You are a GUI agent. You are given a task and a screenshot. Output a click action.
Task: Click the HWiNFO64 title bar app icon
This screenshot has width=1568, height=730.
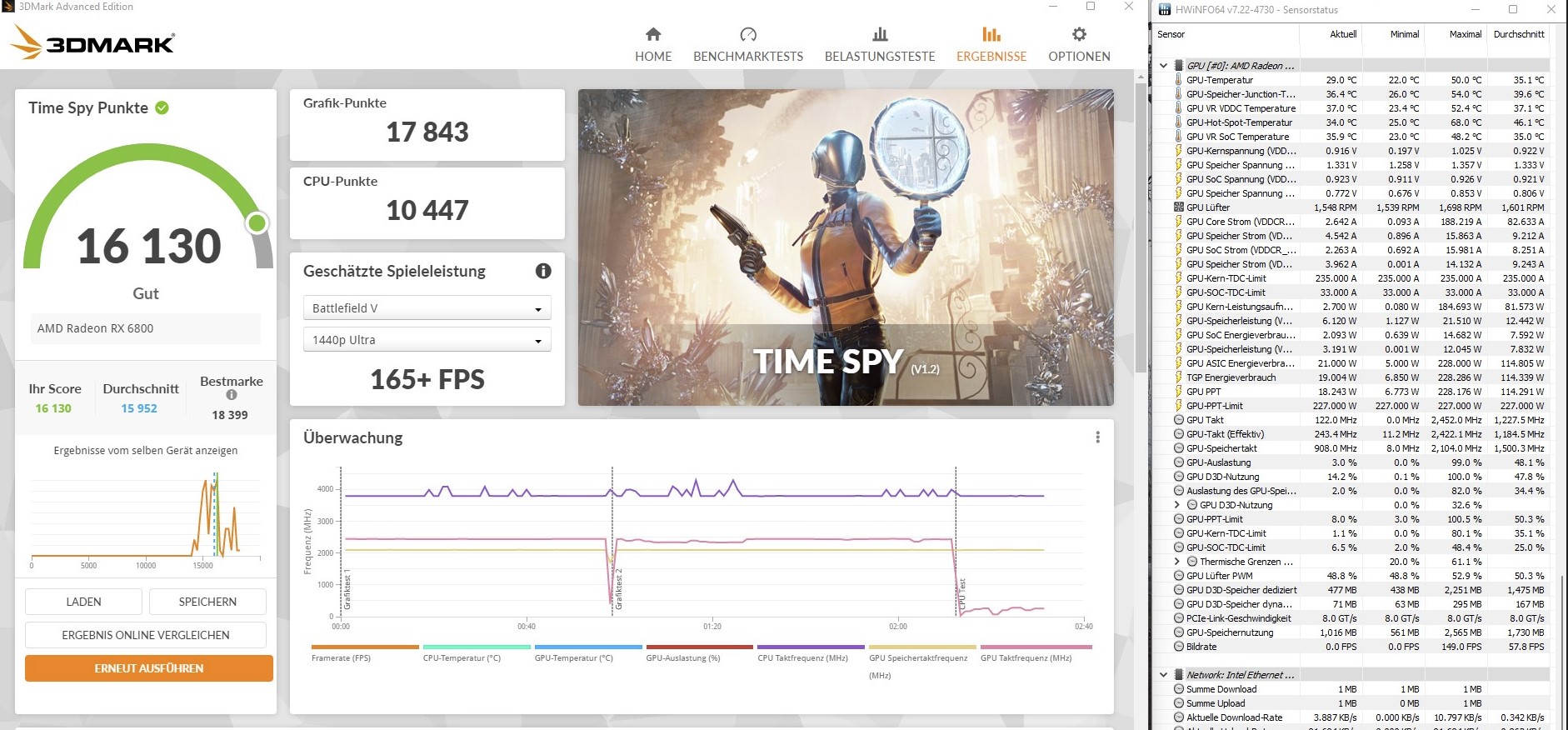click(1165, 10)
